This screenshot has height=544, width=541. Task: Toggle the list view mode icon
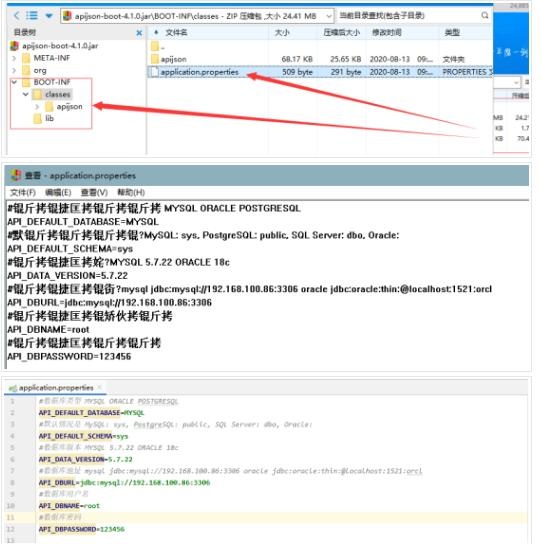point(32,16)
